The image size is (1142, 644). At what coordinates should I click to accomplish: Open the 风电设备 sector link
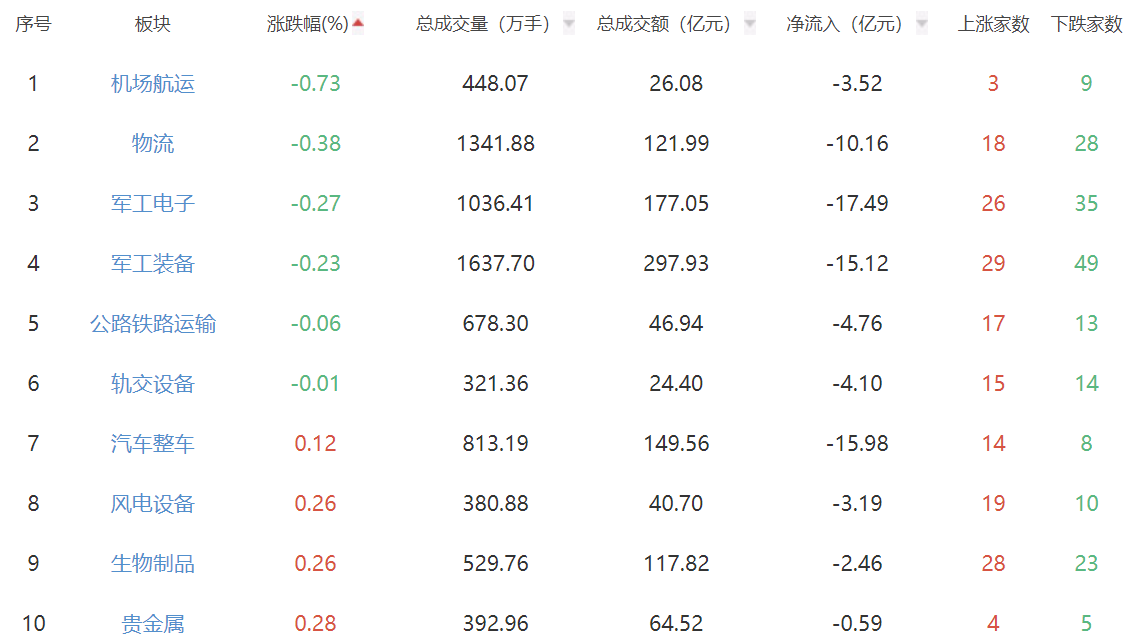pos(153,504)
